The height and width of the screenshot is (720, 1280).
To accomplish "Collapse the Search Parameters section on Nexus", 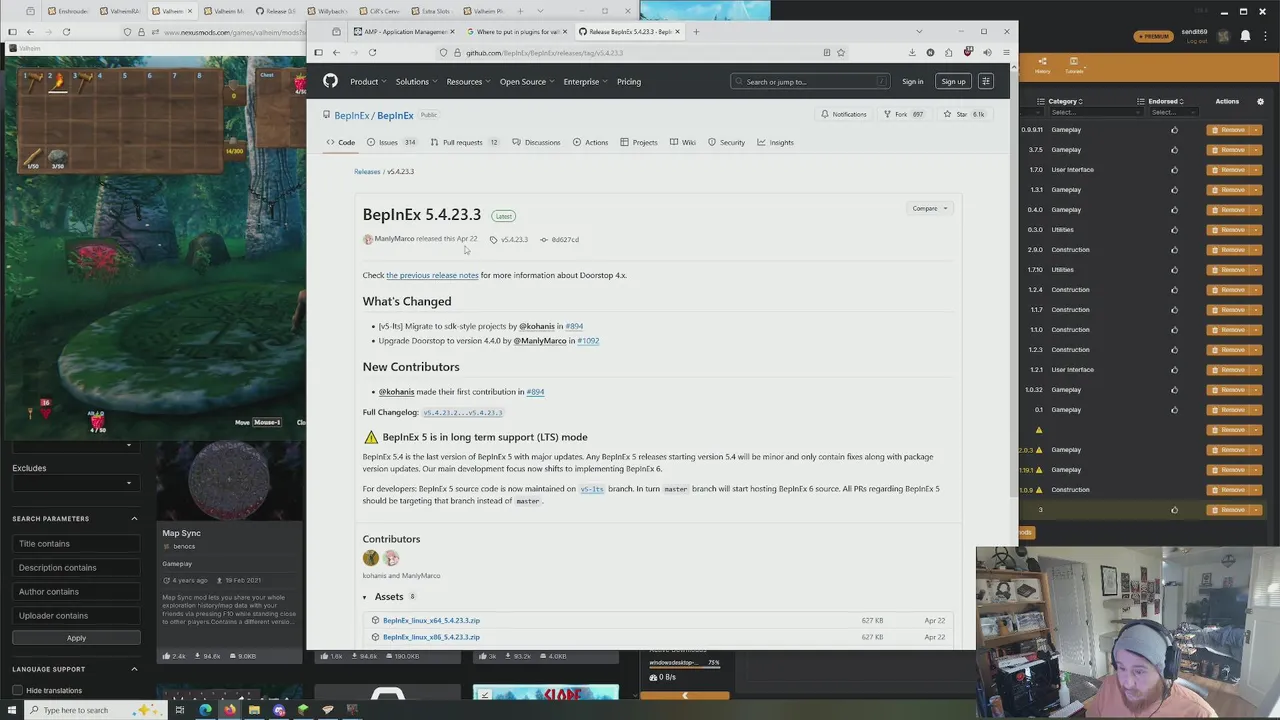I will (134, 518).
